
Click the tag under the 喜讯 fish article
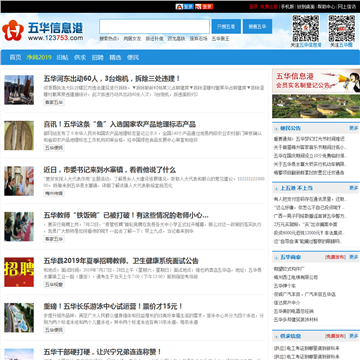[x=54, y=148]
